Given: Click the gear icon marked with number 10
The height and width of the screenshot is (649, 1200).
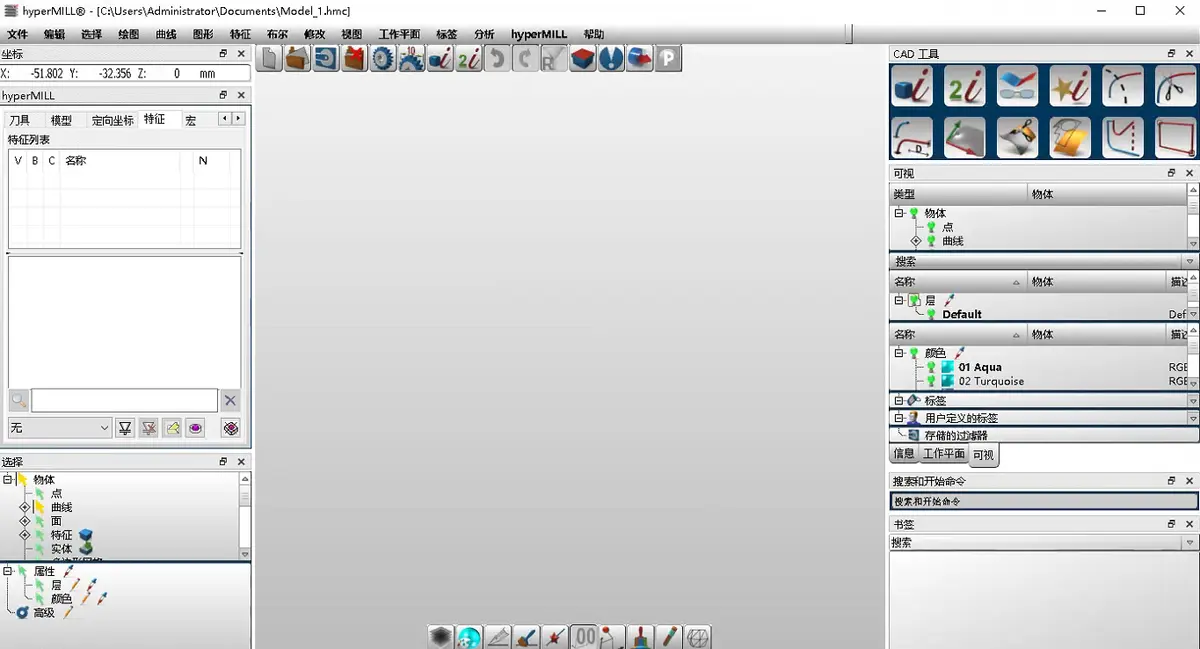Looking at the screenshot, I should pyautogui.click(x=411, y=58).
